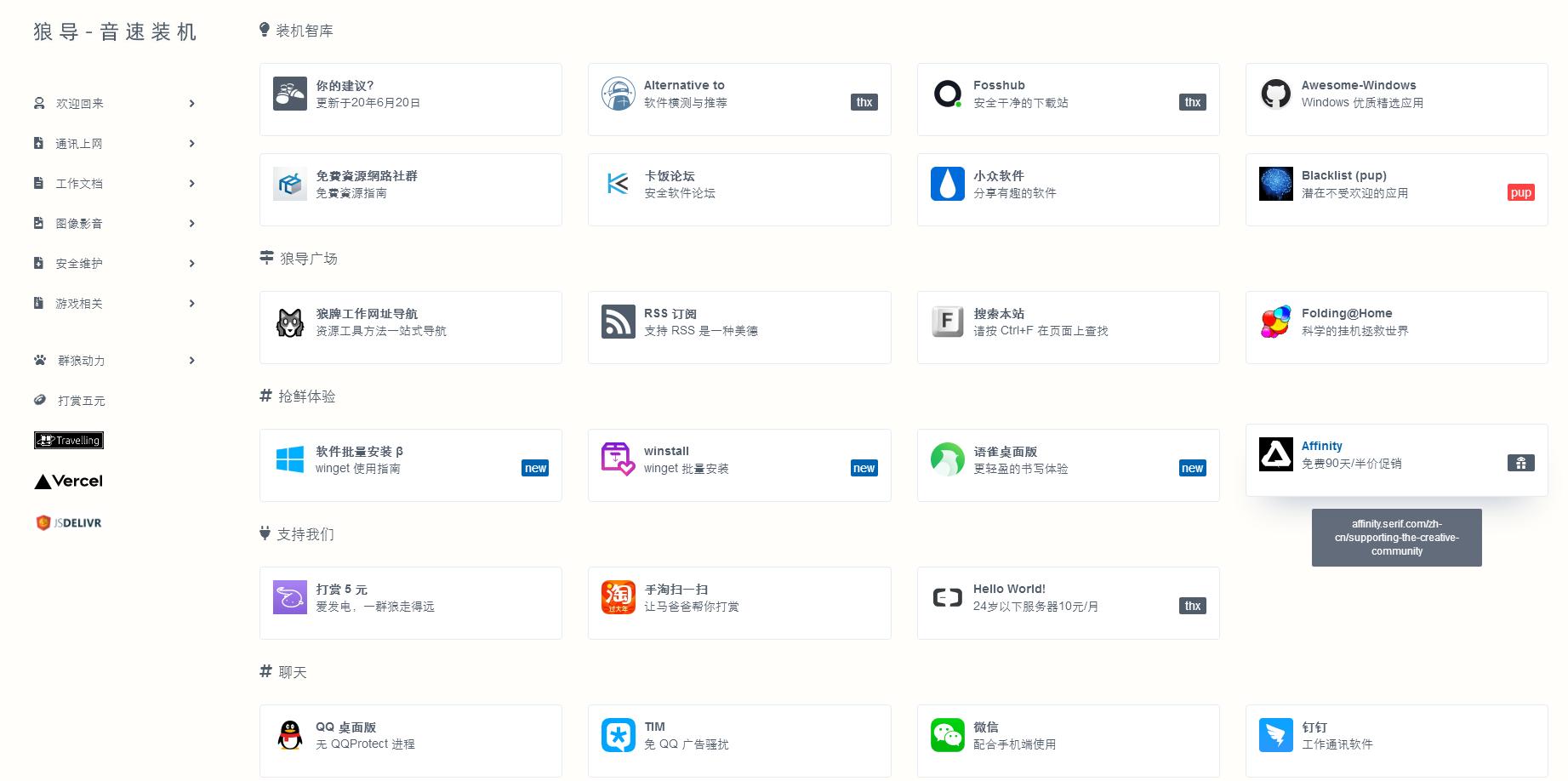Select 游戏相关 in the sidebar
This screenshot has width=1568, height=781.
coord(79,304)
